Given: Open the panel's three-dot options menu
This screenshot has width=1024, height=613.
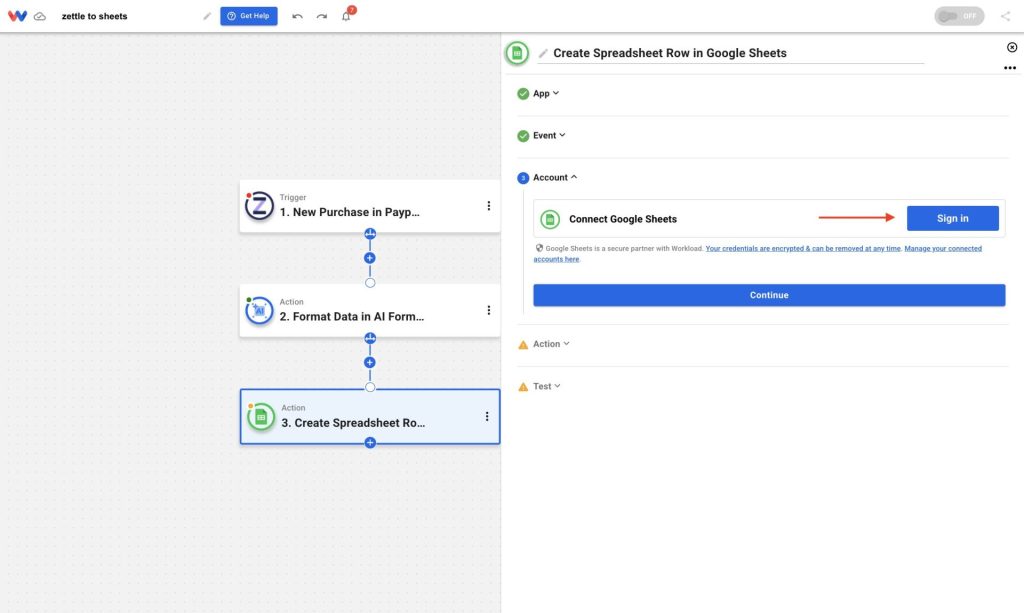Looking at the screenshot, I should click(x=1010, y=68).
